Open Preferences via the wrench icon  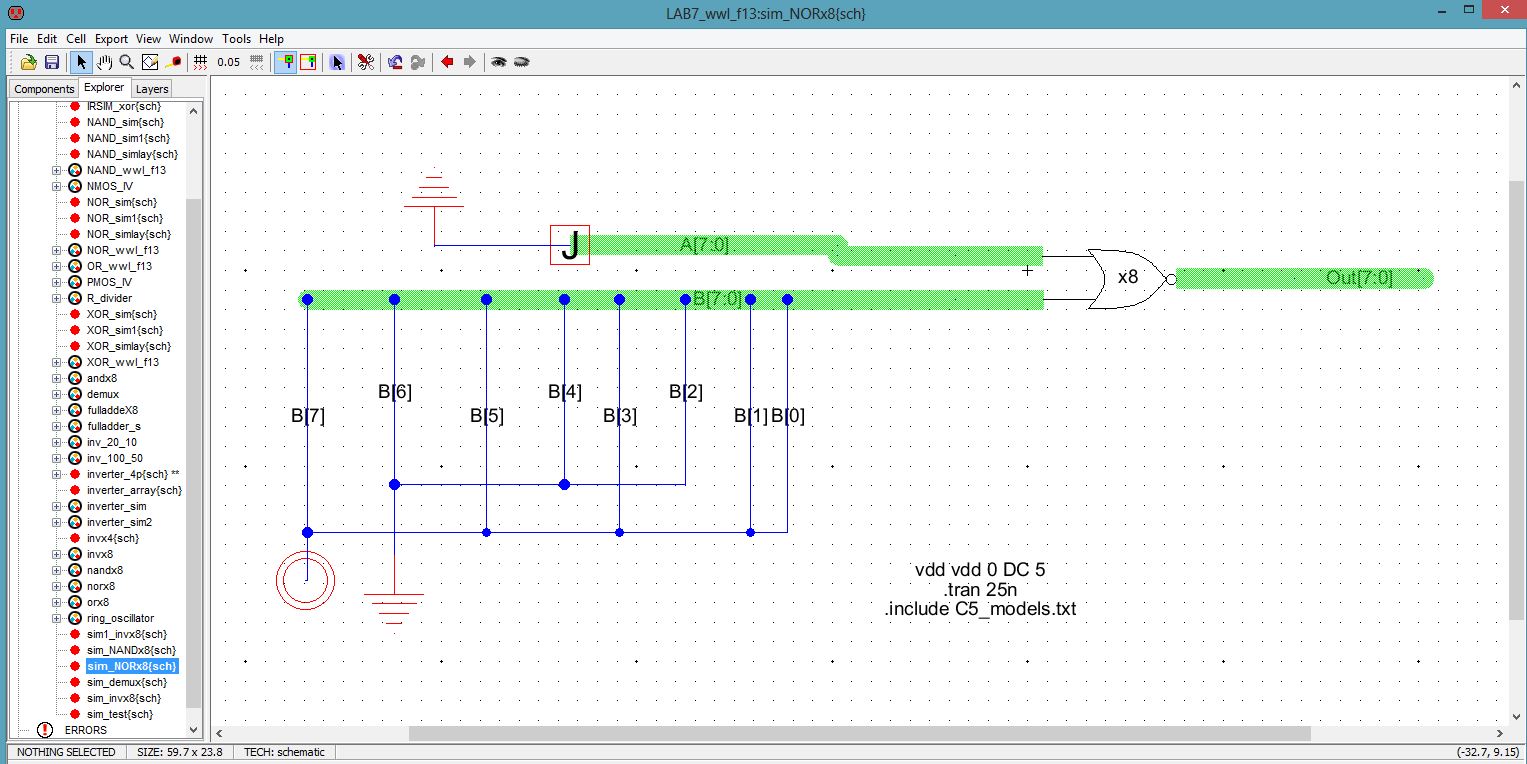(x=366, y=62)
